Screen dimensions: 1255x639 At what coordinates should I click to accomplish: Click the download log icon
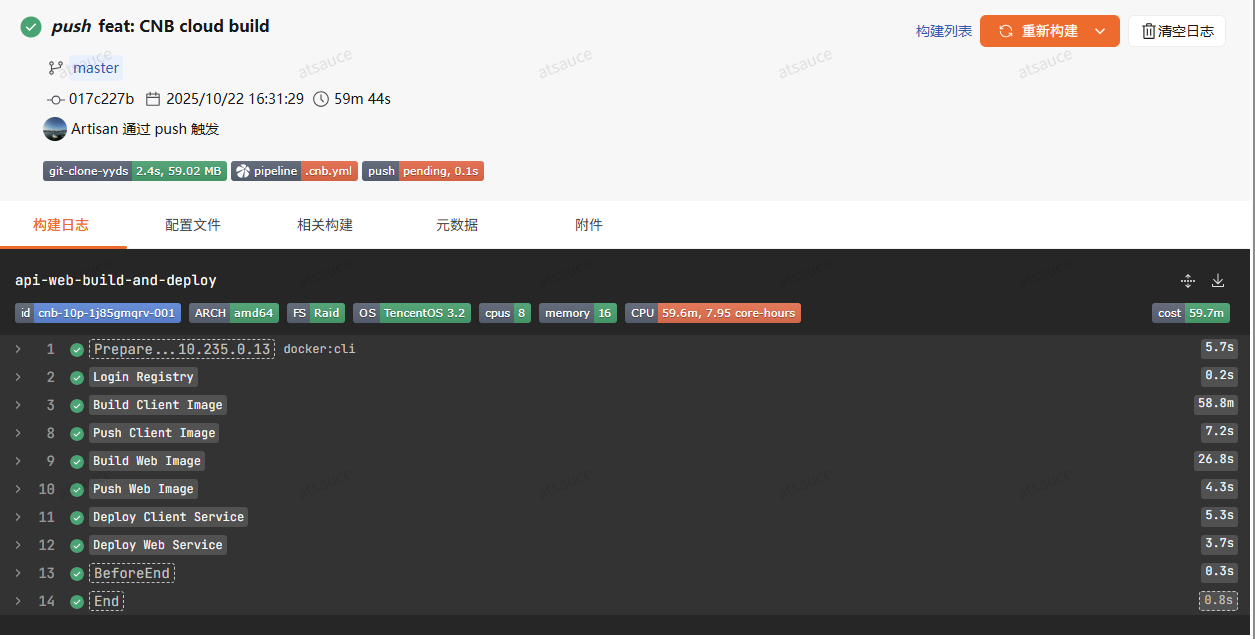click(1218, 281)
